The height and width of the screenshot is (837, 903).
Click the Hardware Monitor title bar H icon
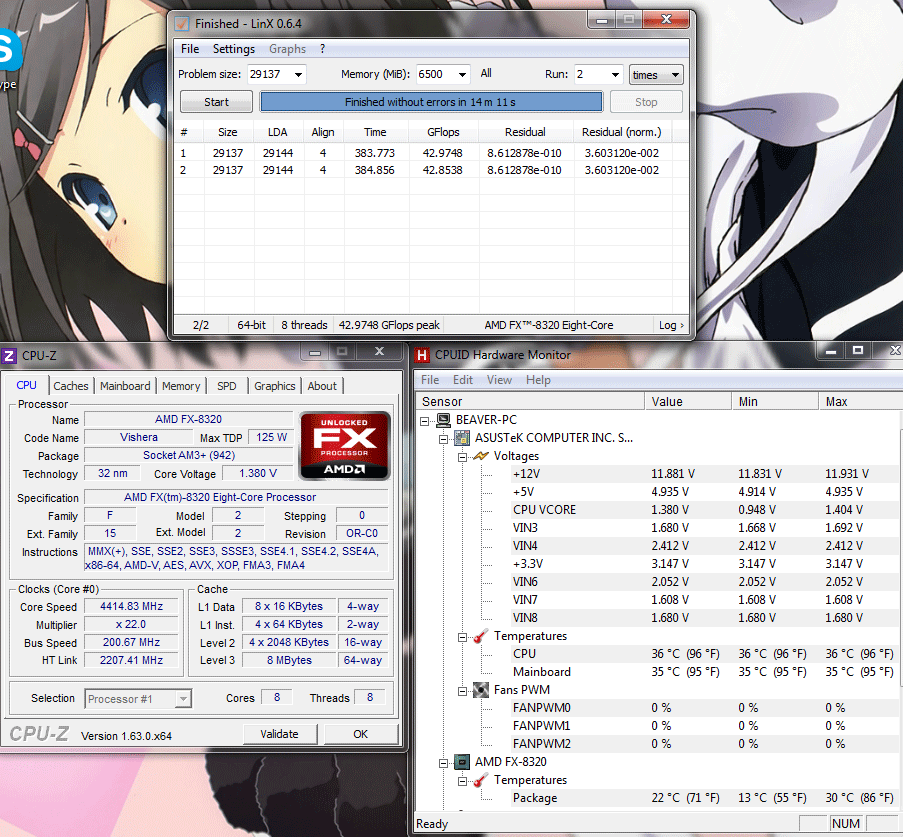(422, 355)
